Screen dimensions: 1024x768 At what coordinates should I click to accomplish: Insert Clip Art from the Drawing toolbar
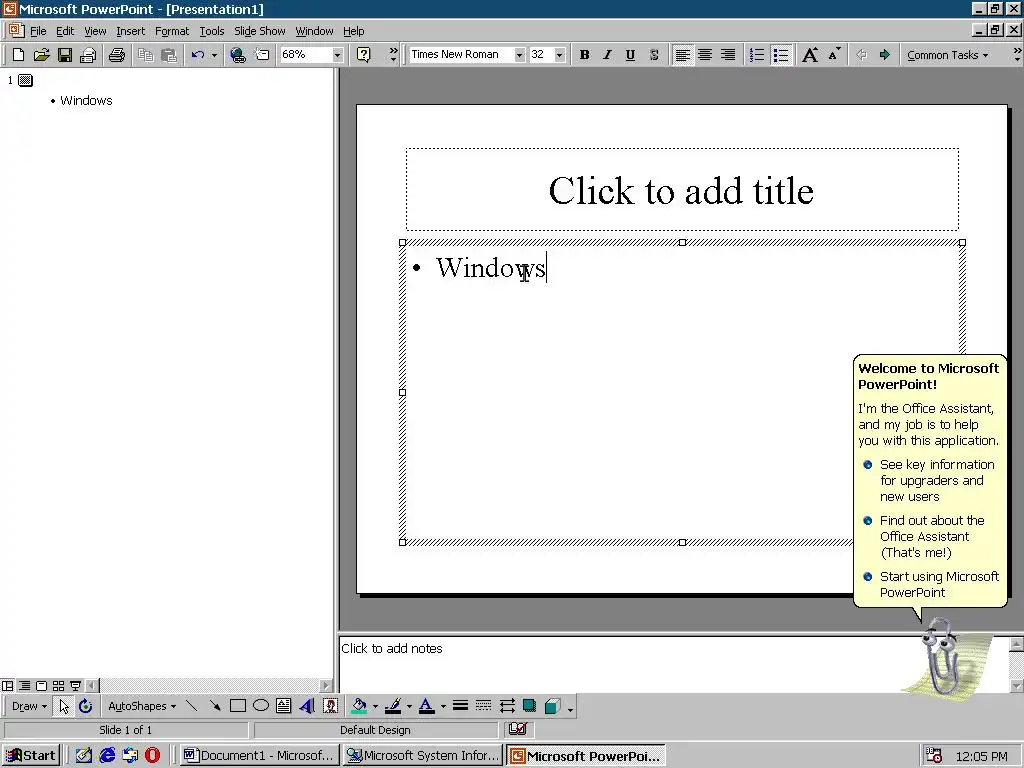[x=330, y=706]
